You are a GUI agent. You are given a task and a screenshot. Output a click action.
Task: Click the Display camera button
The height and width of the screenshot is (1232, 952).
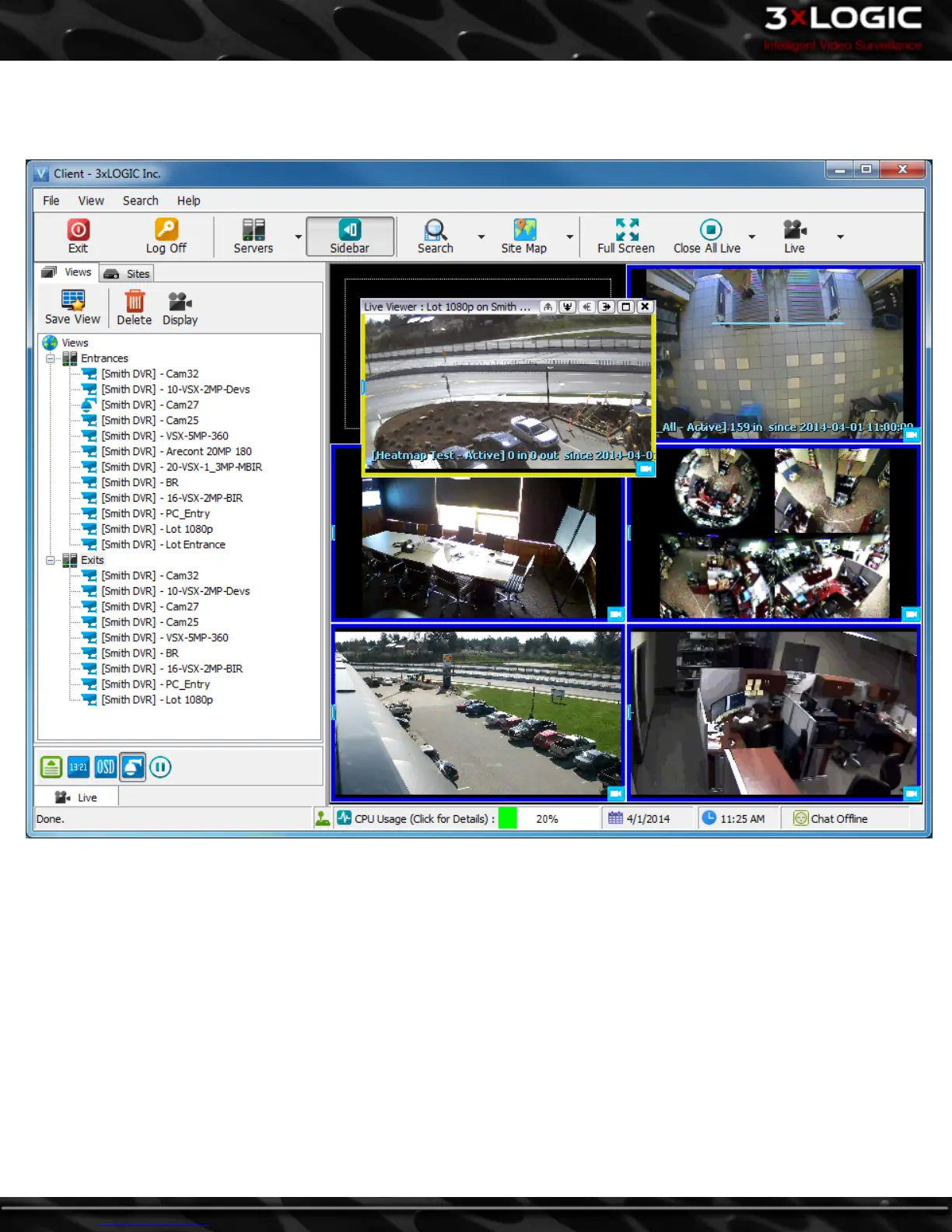180,307
